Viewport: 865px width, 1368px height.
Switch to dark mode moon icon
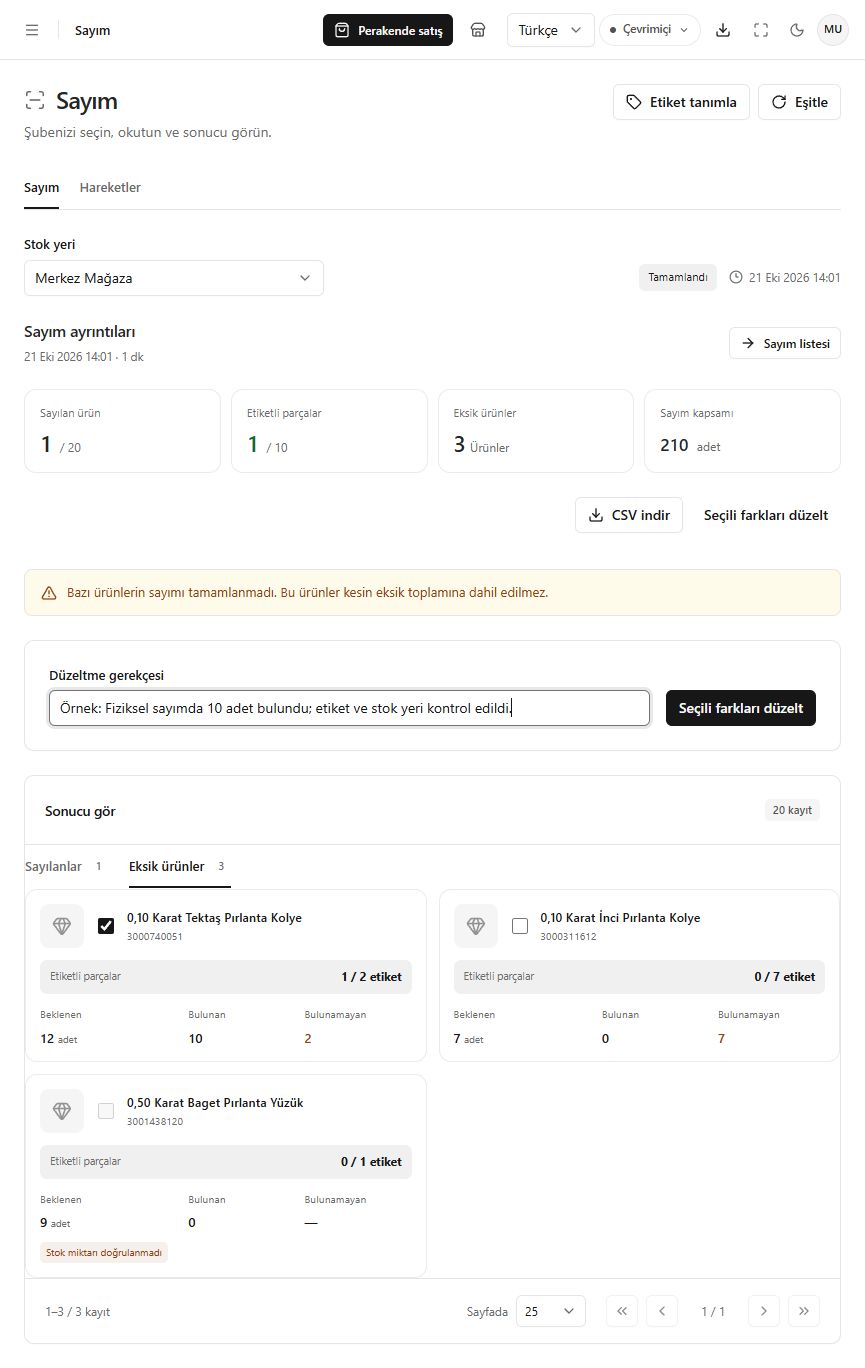tap(797, 30)
